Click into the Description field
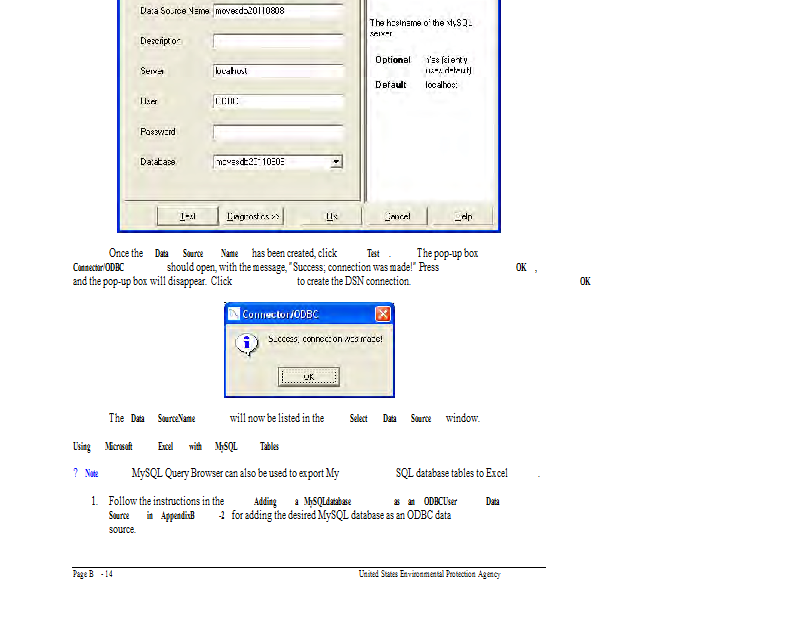The height and width of the screenshot is (618, 800). (x=278, y=41)
